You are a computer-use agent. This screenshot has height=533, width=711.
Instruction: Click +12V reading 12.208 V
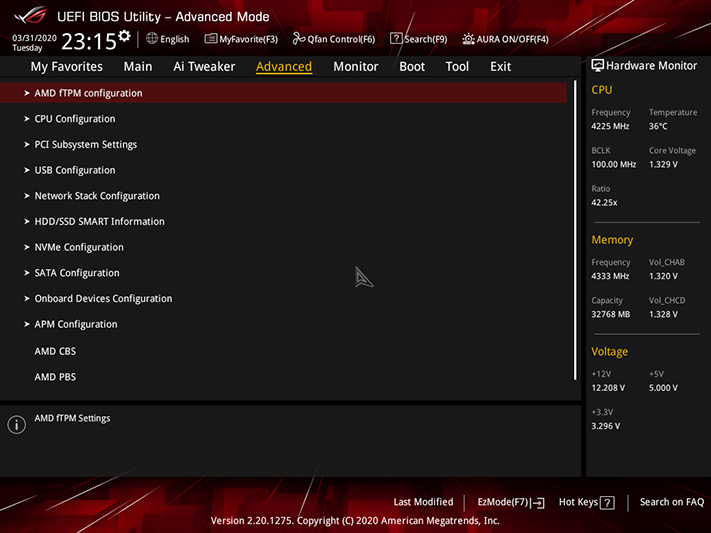[608, 388]
